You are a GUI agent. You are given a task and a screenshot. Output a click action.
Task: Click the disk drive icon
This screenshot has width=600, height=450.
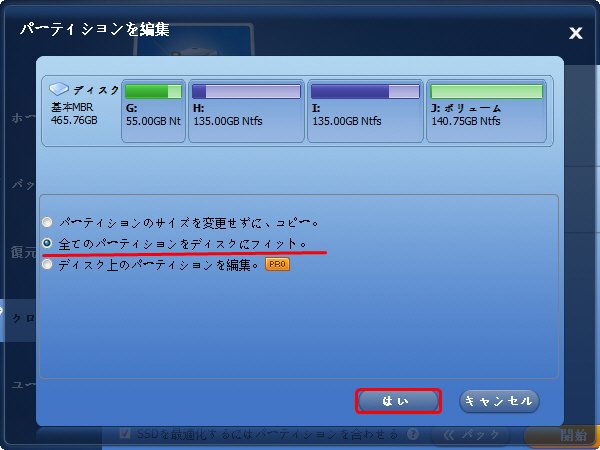click(x=59, y=89)
